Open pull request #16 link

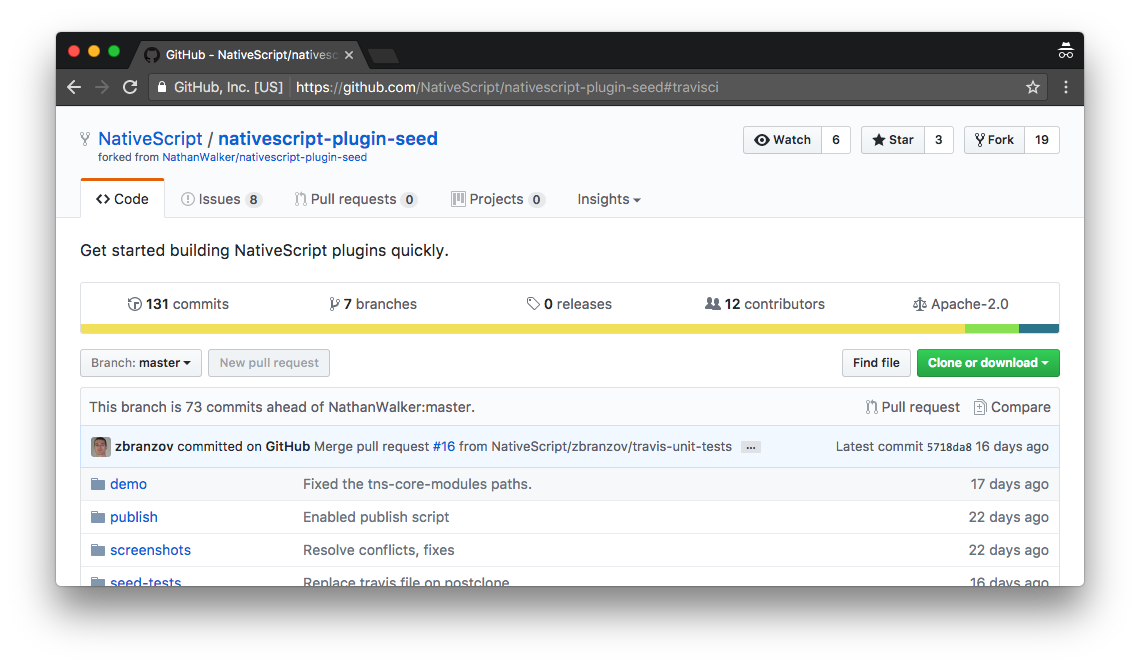[443, 446]
